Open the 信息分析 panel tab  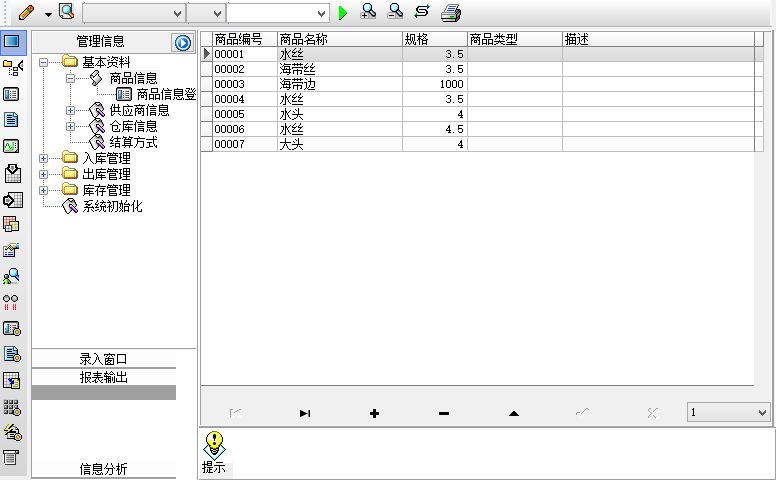[x=103, y=469]
